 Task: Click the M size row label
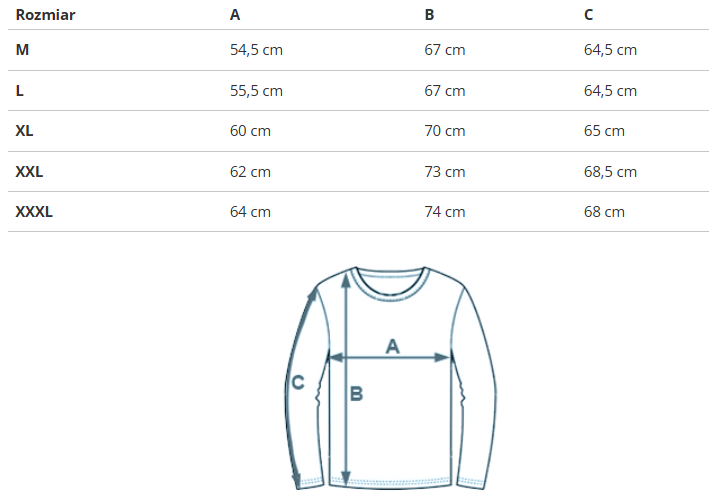pos(22,50)
